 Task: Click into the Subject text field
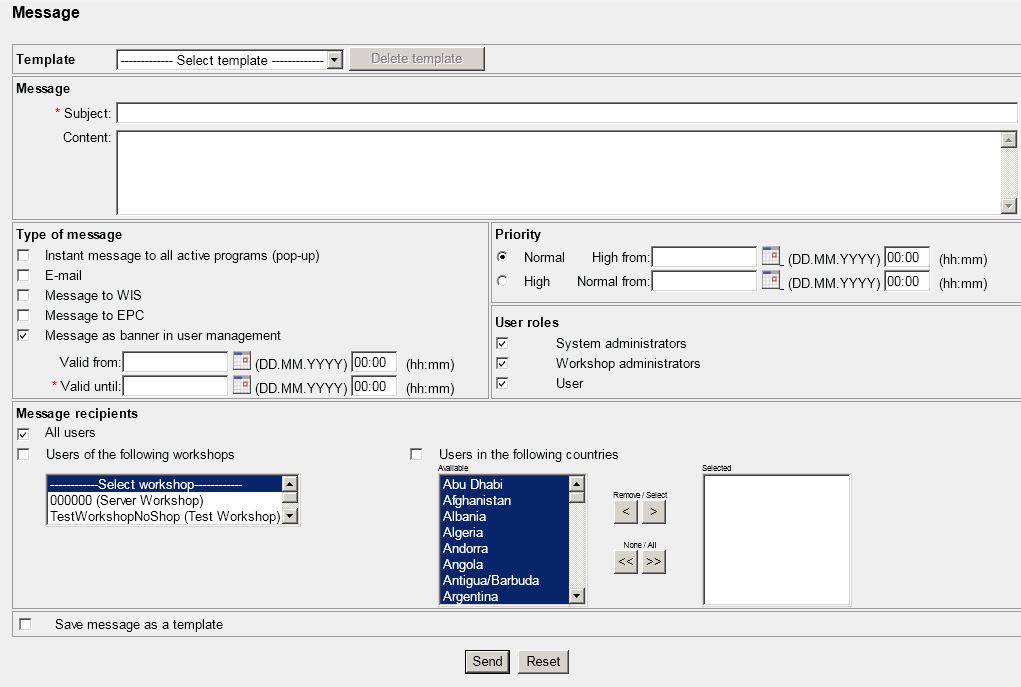coord(566,113)
